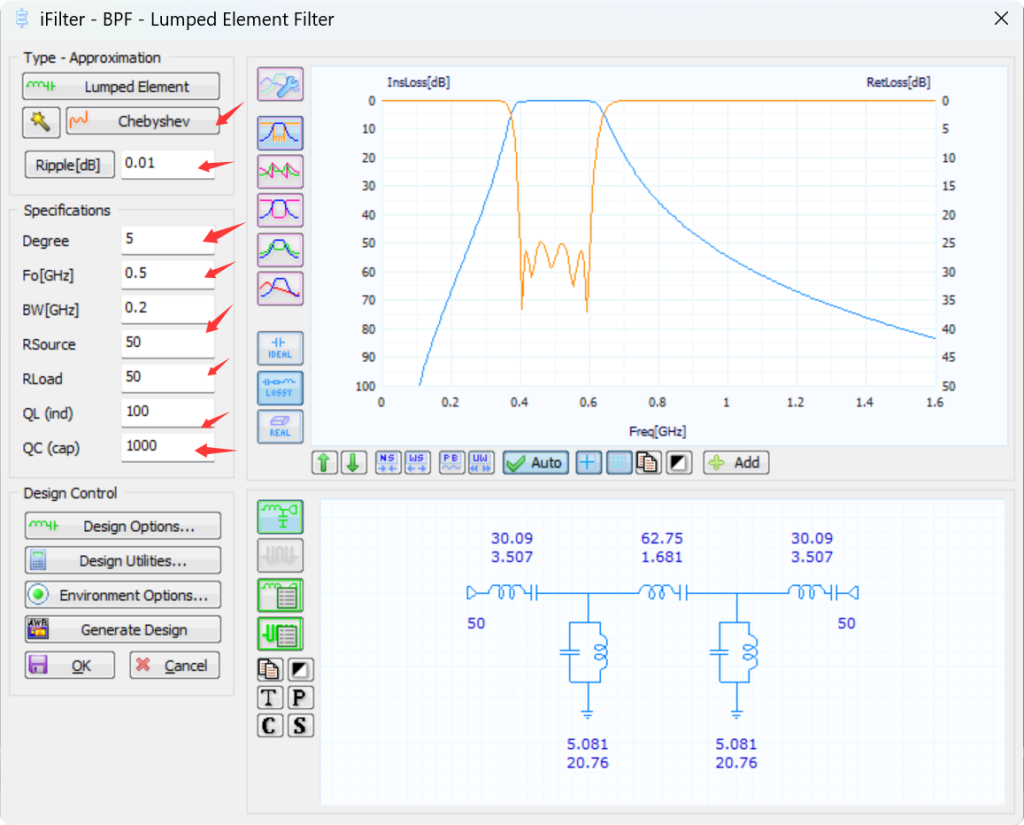The image size is (1024, 825).
Task: Click the NS narrow span button
Action: click(x=387, y=462)
